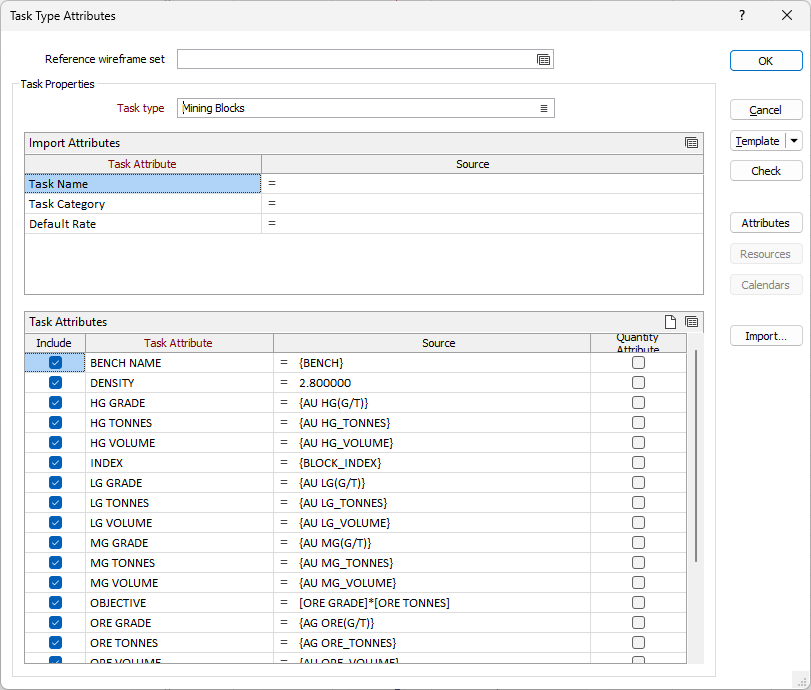Click the Include column header
The height and width of the screenshot is (690, 811).
[x=54, y=343]
